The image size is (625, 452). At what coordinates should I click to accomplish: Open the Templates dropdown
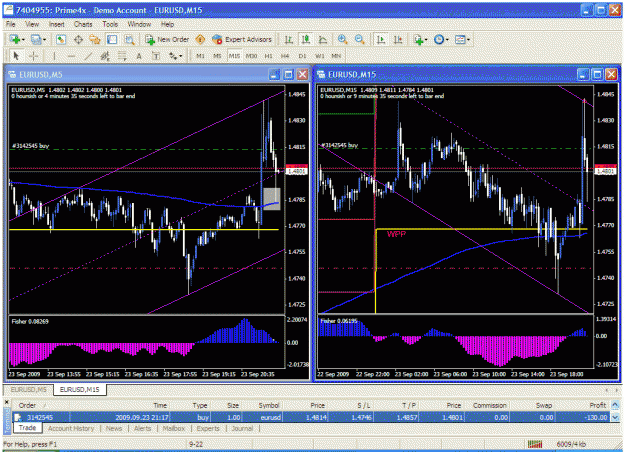click(462, 39)
